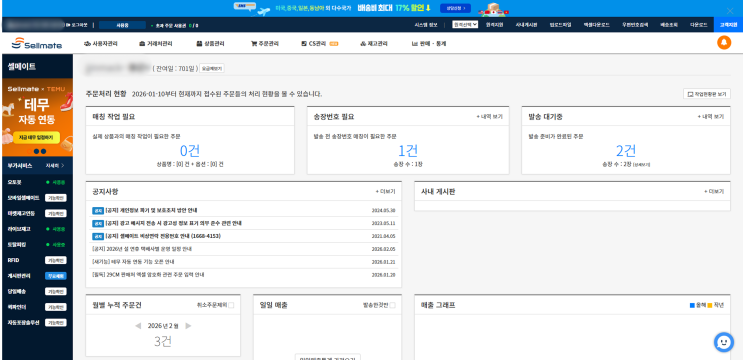Open 내역 보기 in 송장번호 필요 card
The height and width of the screenshot is (360, 743).
(x=489, y=117)
